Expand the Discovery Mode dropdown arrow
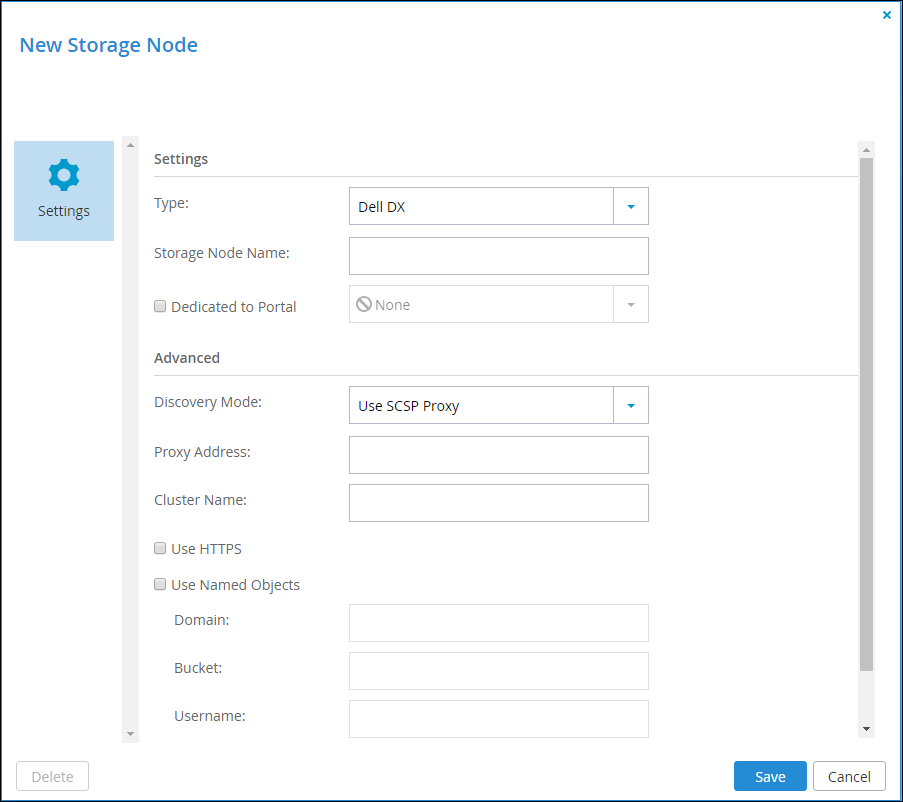903x802 pixels. tap(631, 405)
